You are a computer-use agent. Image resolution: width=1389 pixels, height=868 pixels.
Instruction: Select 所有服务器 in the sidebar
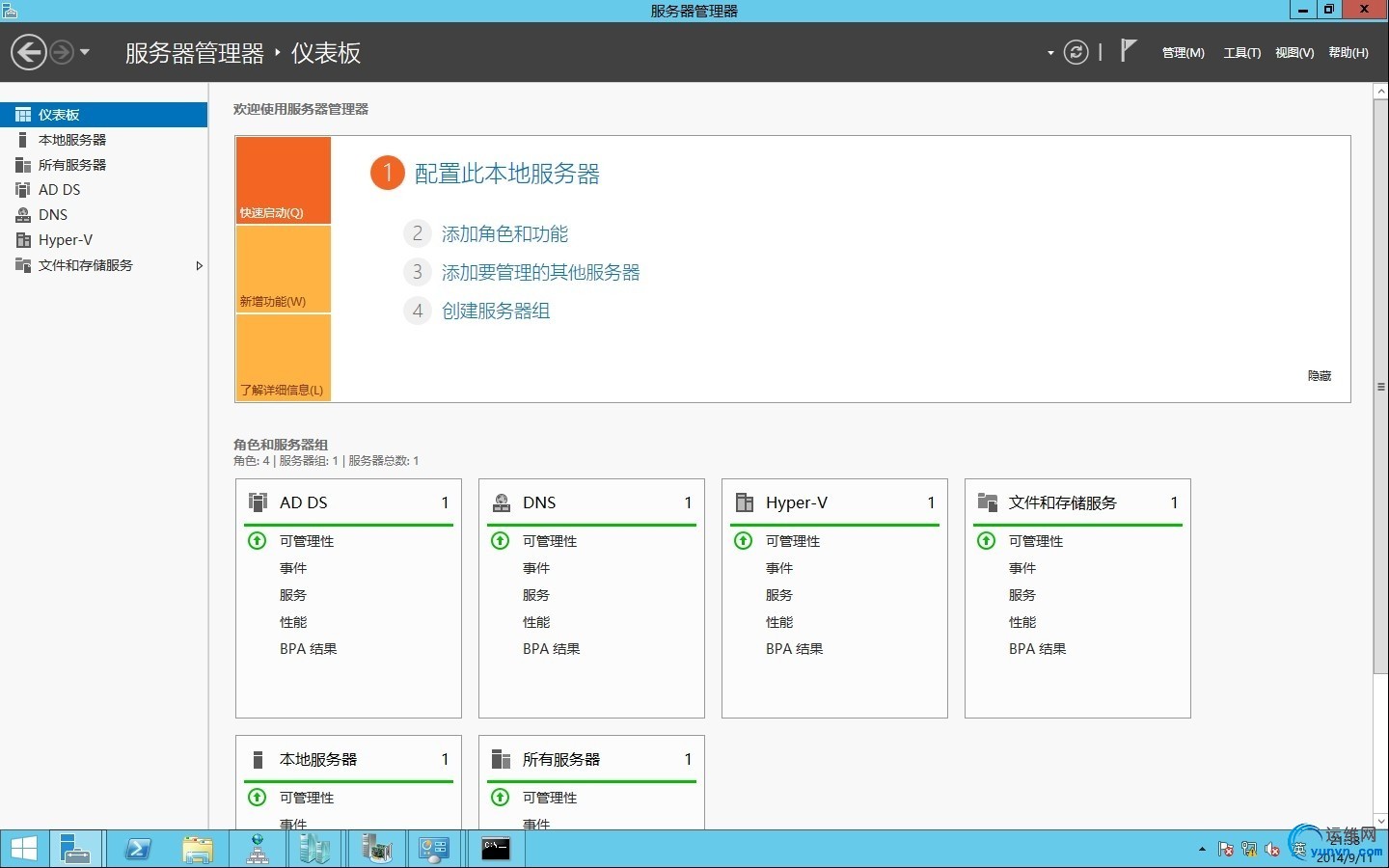pyautogui.click(x=103, y=165)
